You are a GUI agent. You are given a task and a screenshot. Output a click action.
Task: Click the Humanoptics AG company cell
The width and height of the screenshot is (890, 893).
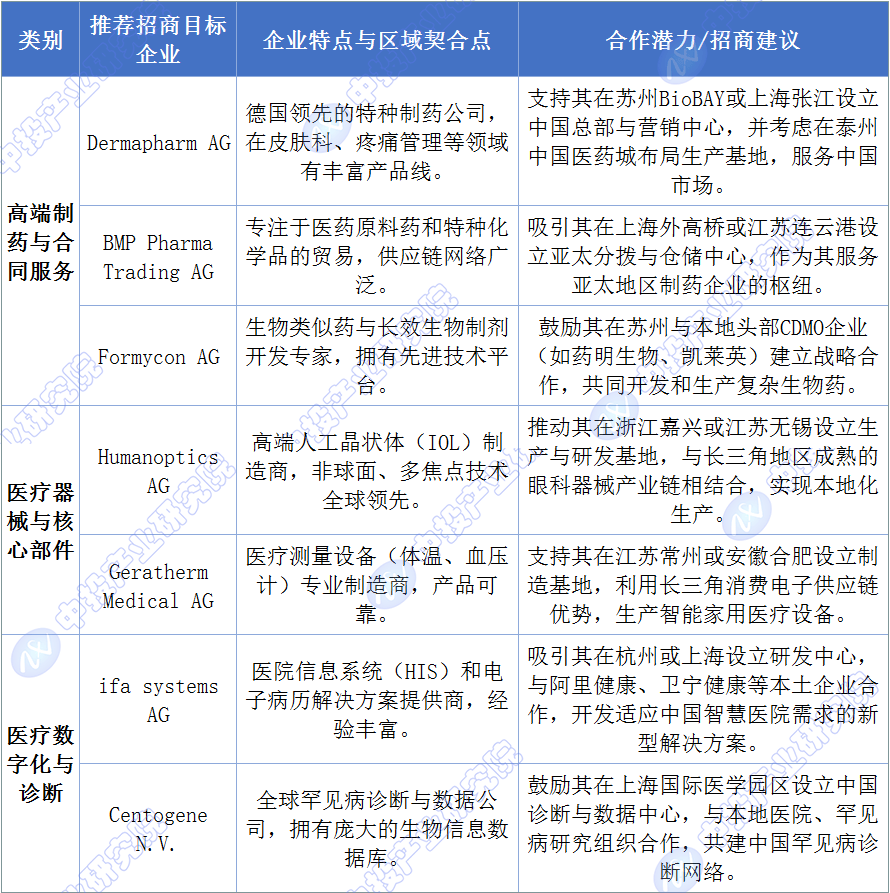pyautogui.click(x=158, y=471)
